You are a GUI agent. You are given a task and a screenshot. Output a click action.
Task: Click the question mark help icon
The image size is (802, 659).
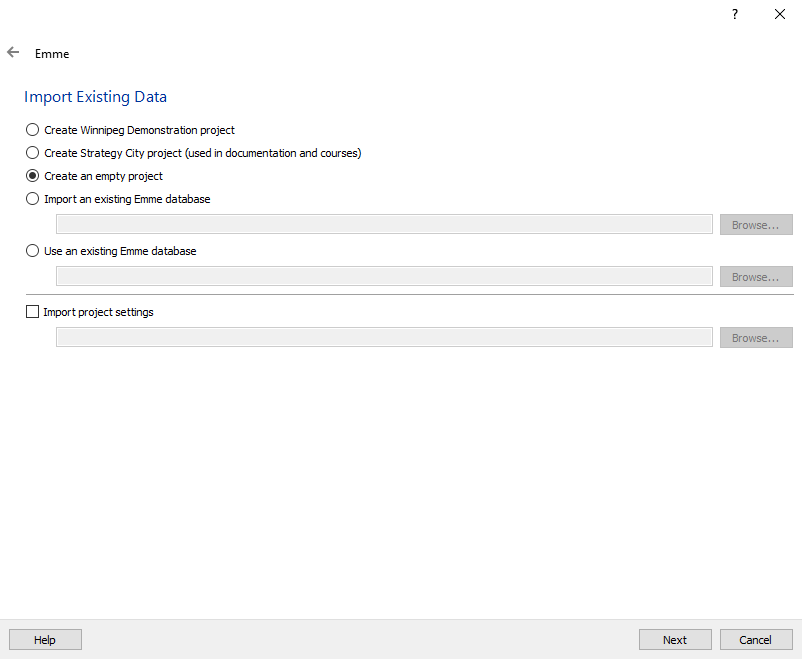point(734,15)
